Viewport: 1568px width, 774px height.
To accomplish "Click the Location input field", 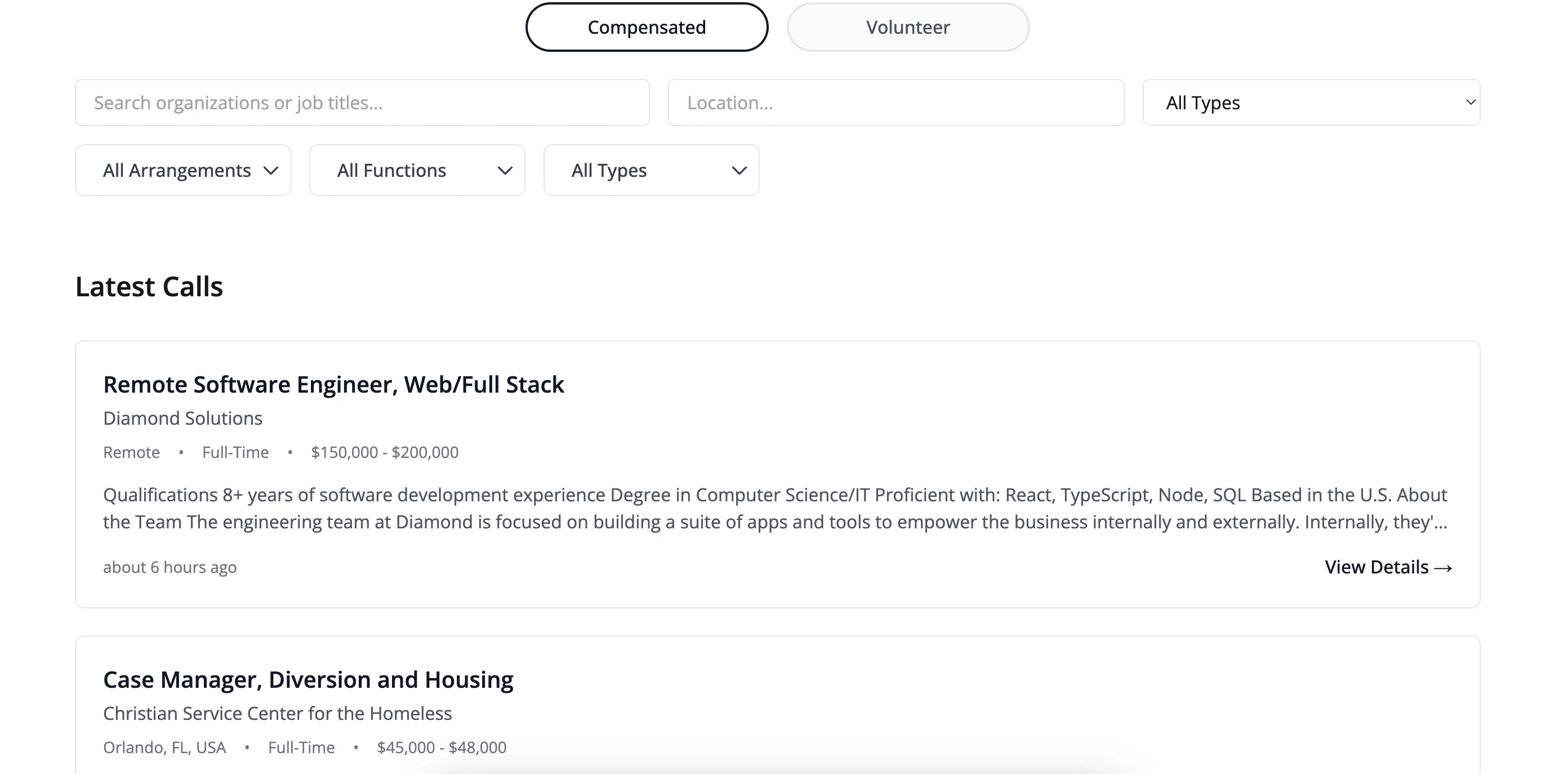I will [x=896, y=102].
